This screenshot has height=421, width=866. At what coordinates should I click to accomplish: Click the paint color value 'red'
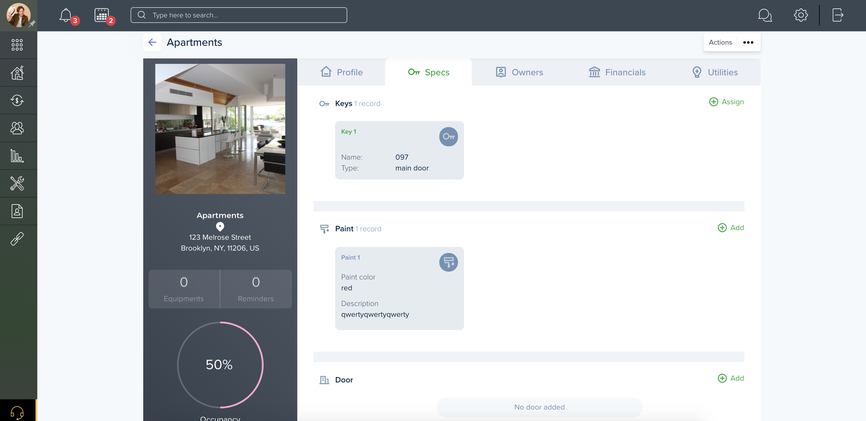pyautogui.click(x=346, y=288)
